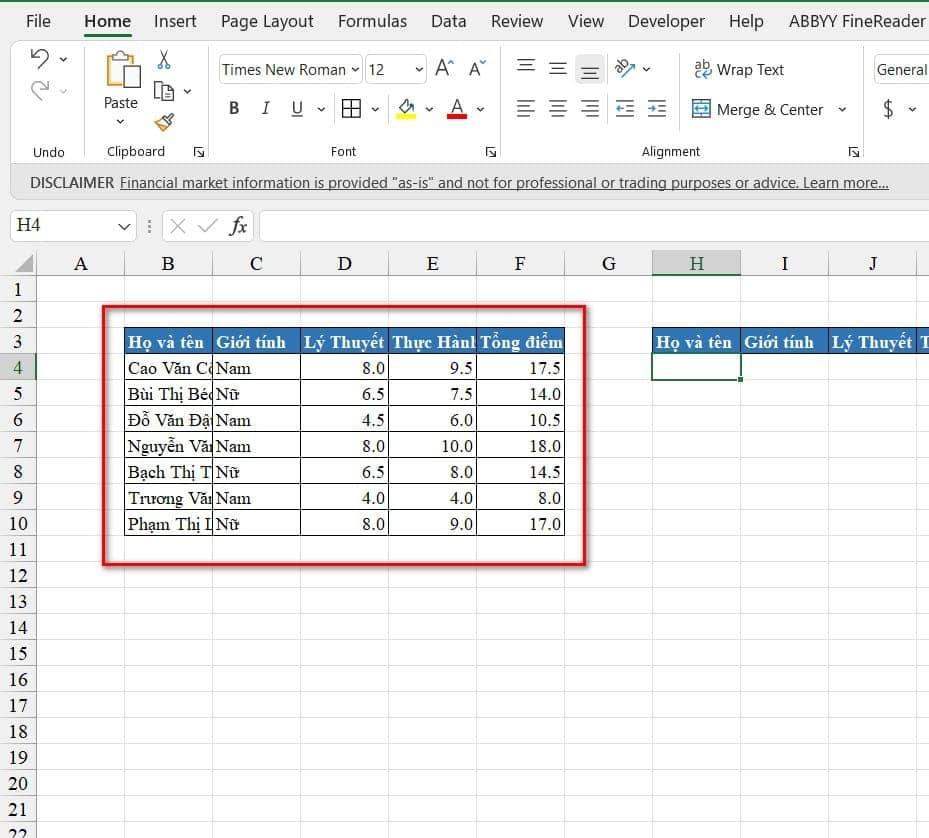Screen dimensions: 929x838
Task: Click the Undo arrow icon
Action: coord(40,59)
